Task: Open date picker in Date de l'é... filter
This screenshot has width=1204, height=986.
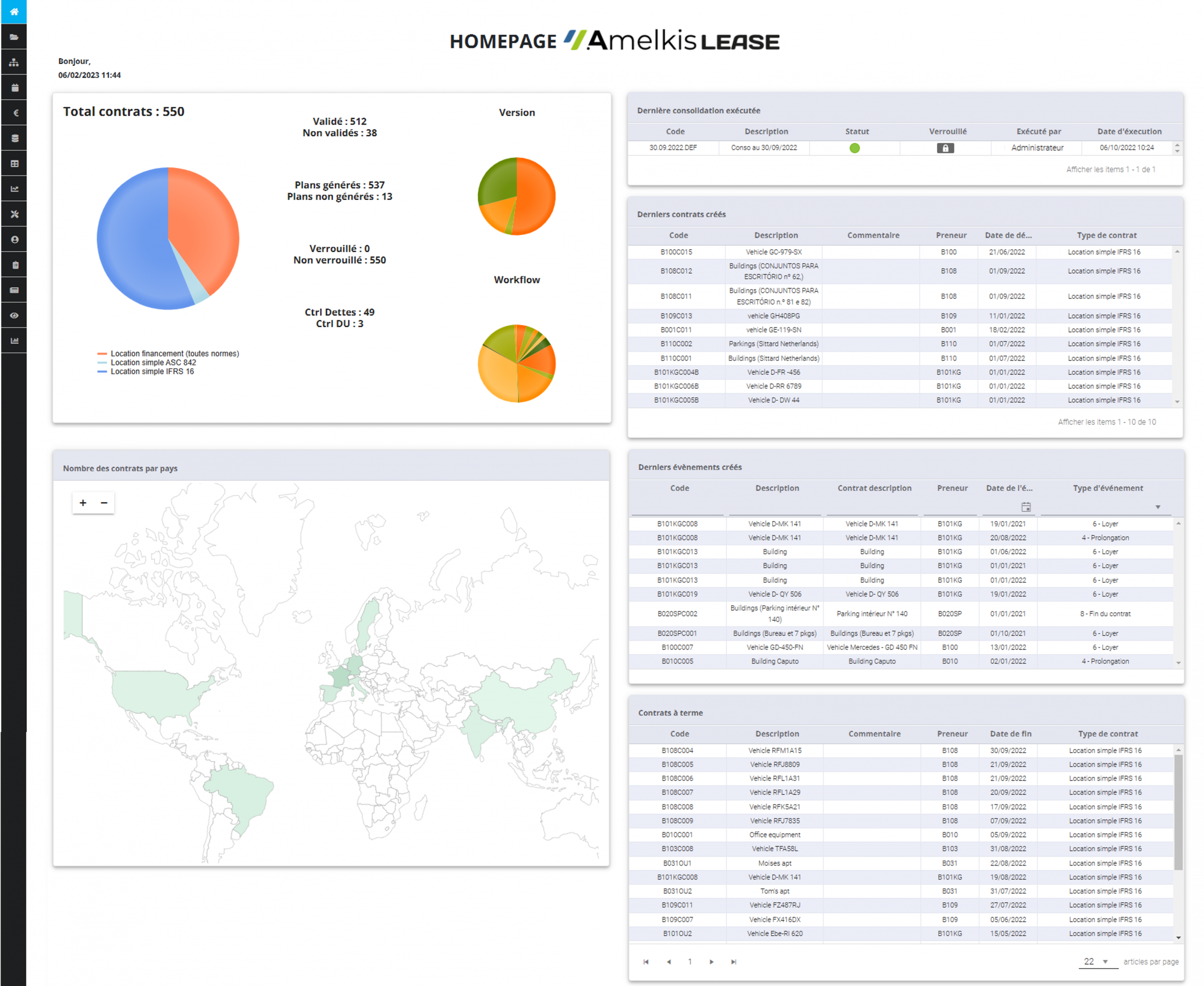Action: [x=1026, y=506]
